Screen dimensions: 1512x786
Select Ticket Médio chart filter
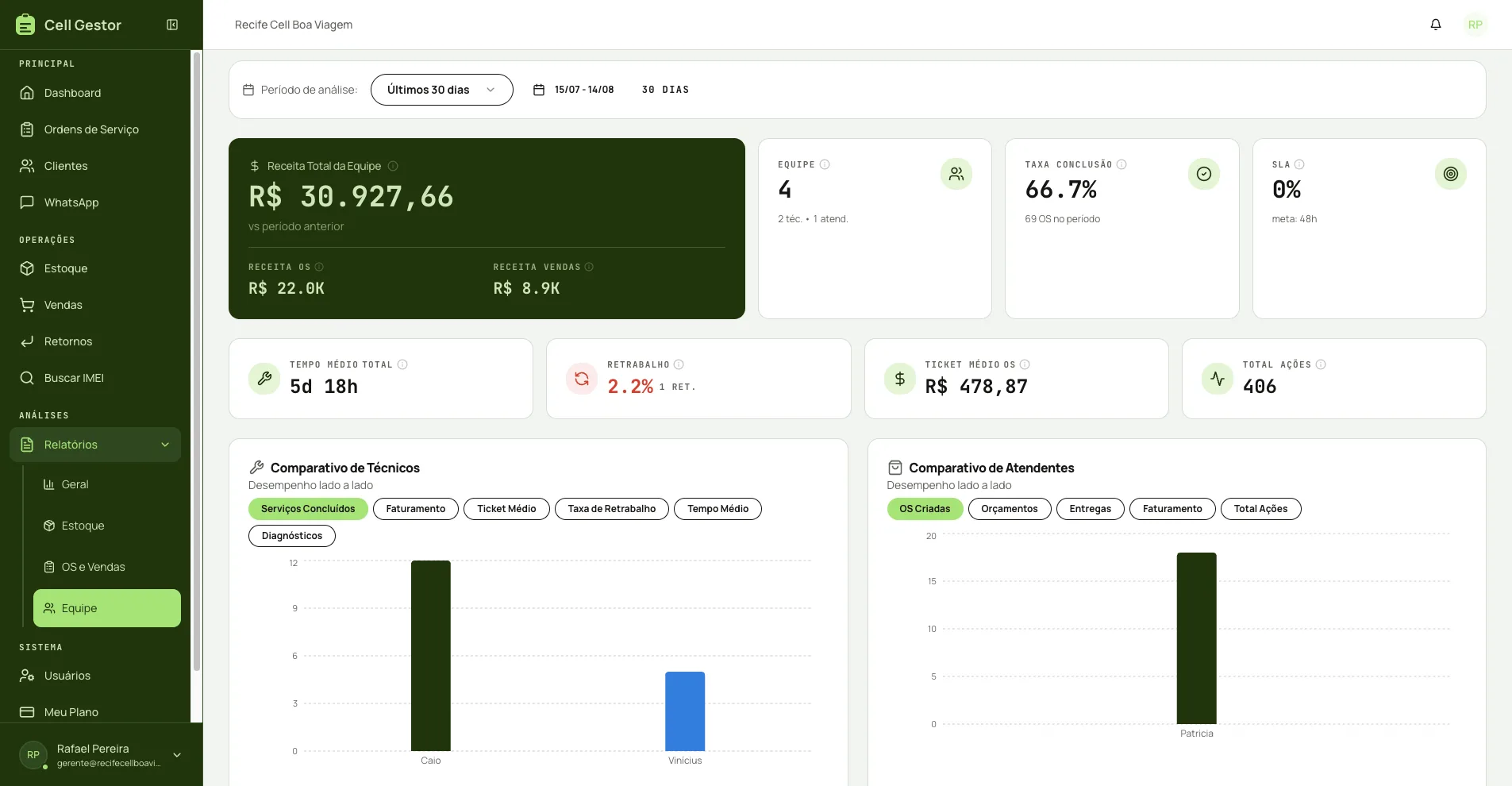point(506,509)
